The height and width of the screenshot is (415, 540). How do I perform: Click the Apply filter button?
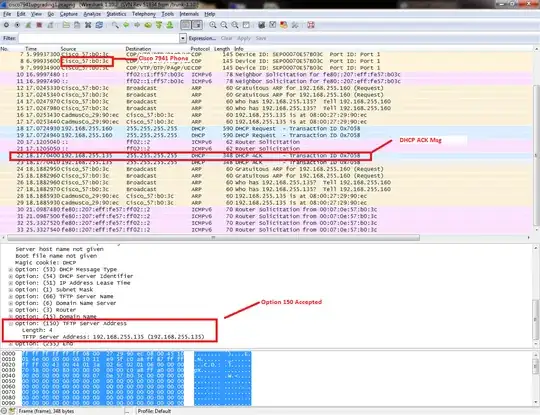(x=244, y=38)
